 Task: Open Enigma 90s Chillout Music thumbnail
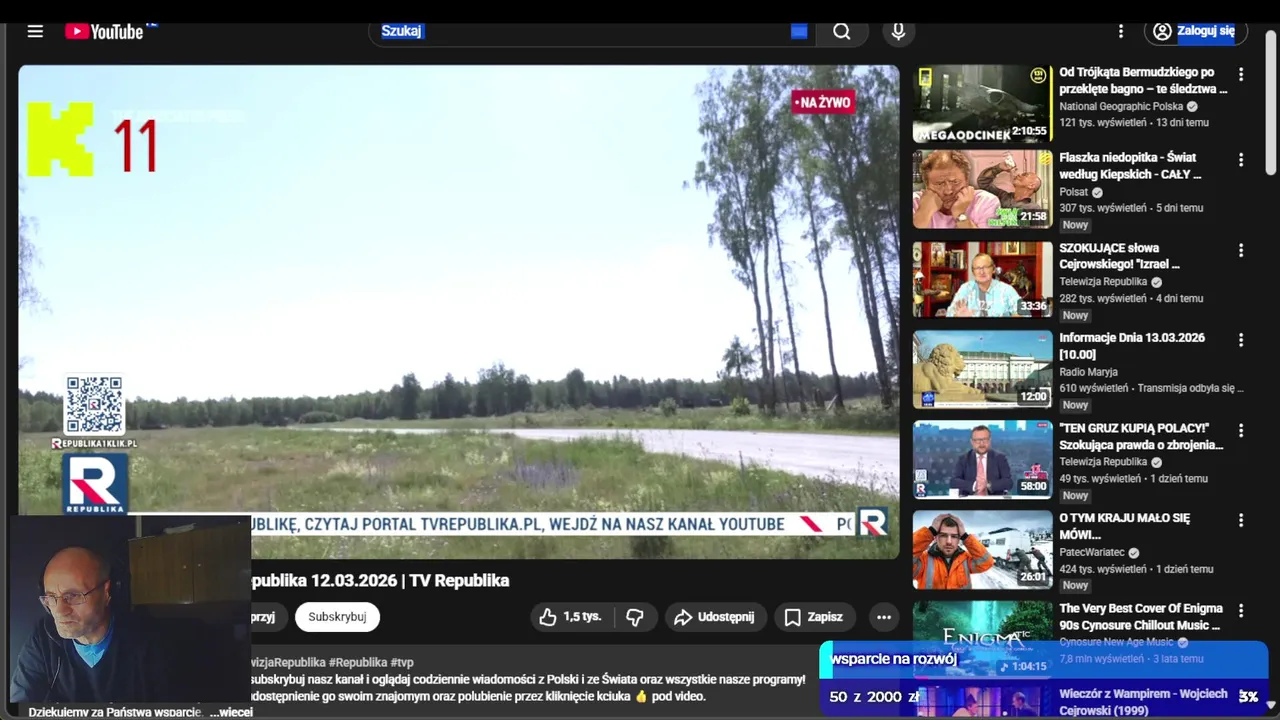coord(982,638)
